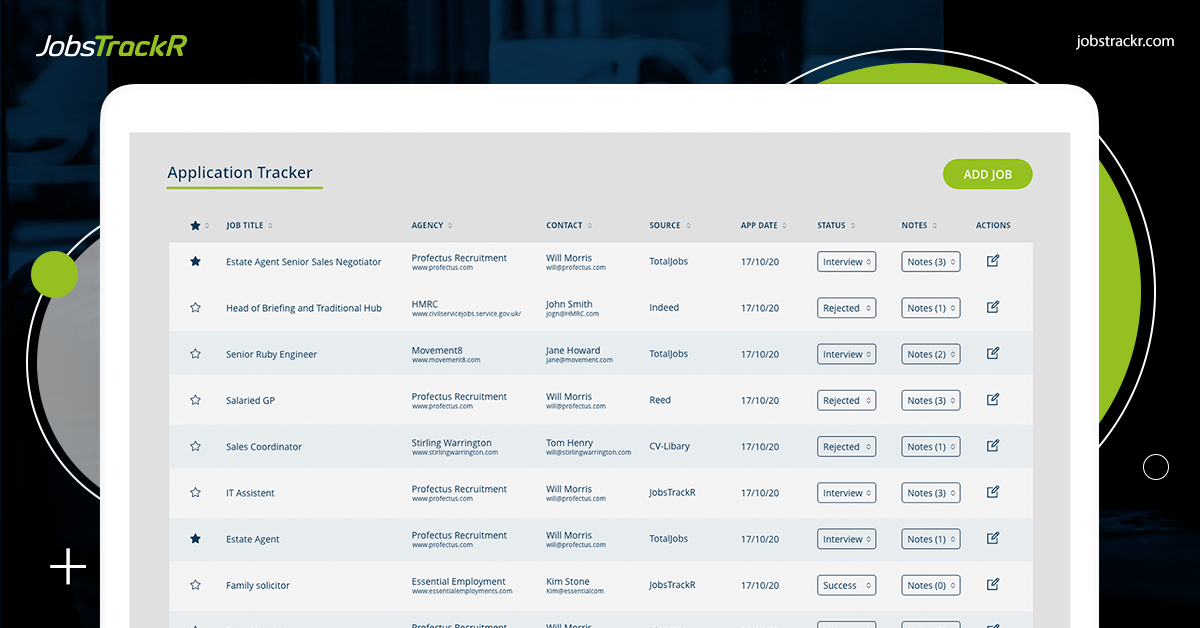Unfavorite Estate Agent Senior Sales Negotiator
This screenshot has height=628, width=1200.
[x=195, y=261]
